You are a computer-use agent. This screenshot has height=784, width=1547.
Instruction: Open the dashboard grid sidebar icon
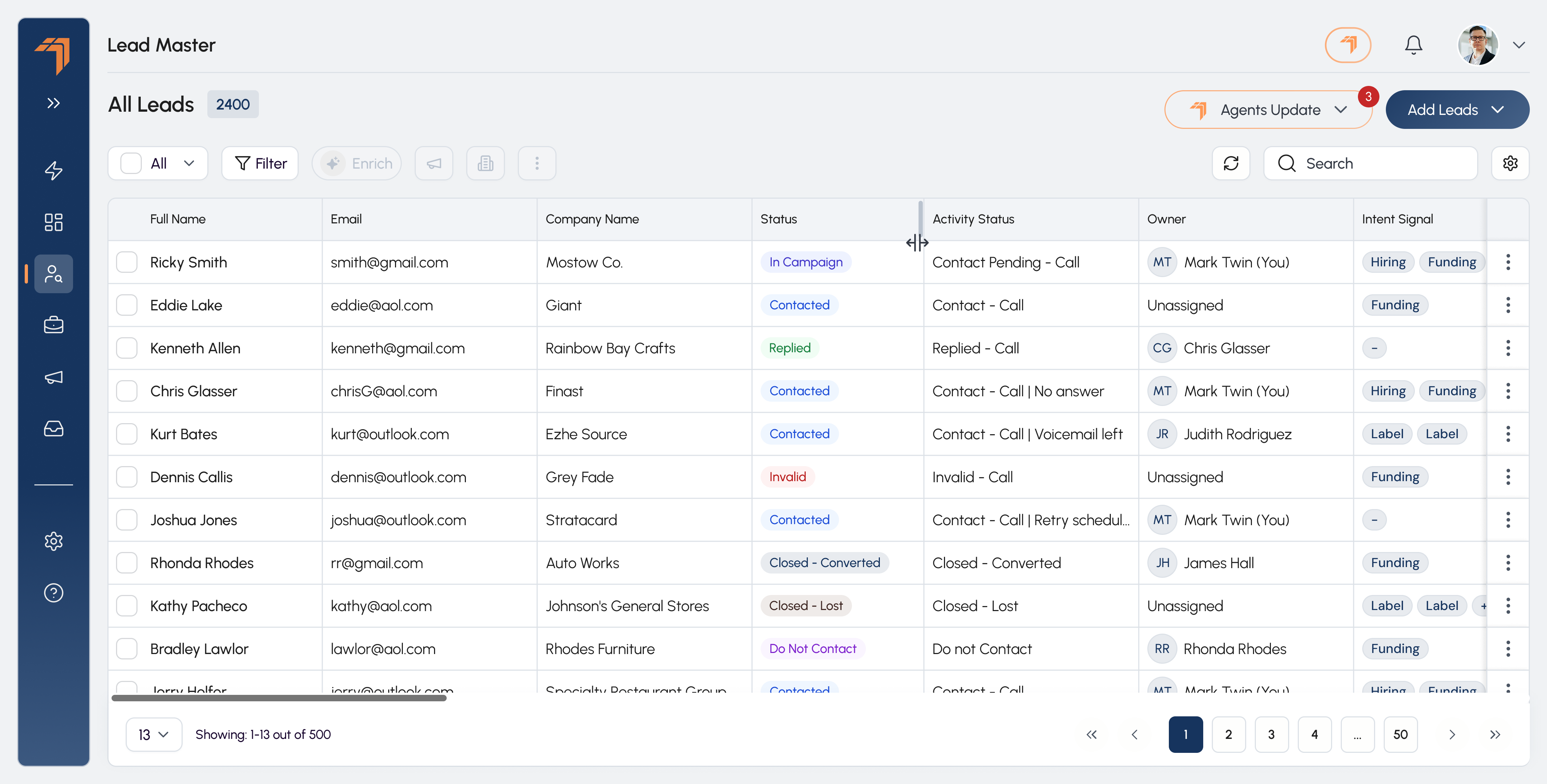pos(53,222)
